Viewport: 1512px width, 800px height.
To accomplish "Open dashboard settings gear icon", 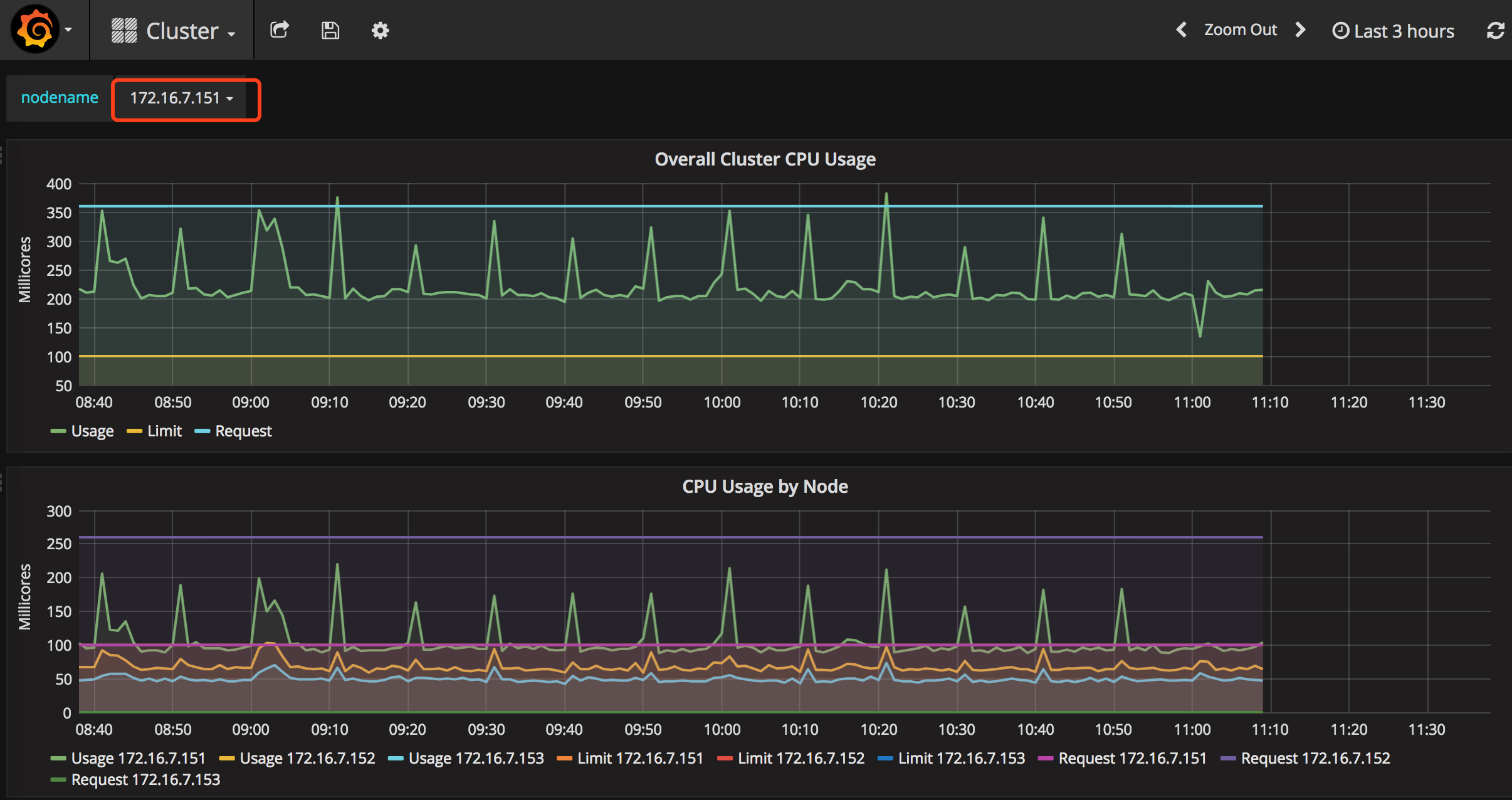I will [x=380, y=30].
